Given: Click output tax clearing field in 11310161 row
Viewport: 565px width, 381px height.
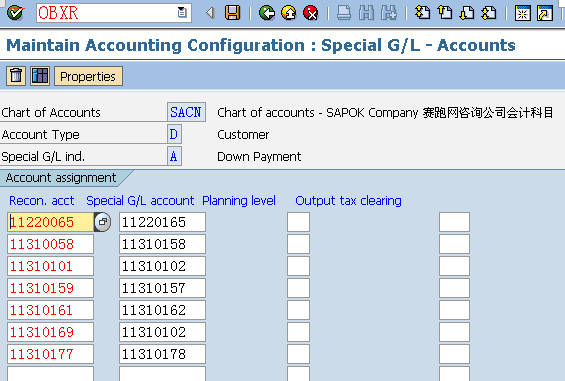Looking at the screenshot, I should pyautogui.click(x=454, y=310).
